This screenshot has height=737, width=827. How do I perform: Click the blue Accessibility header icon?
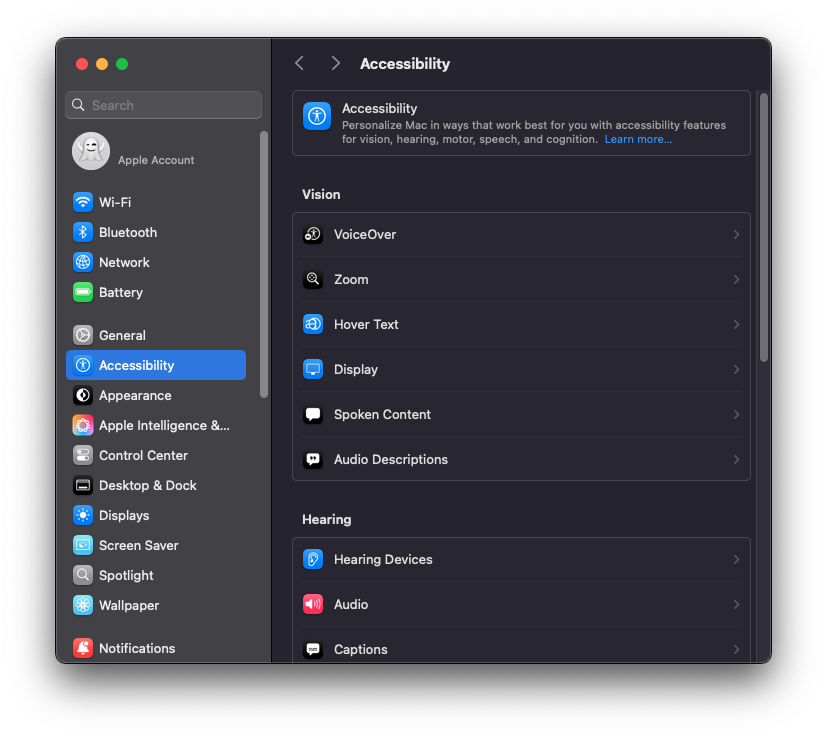(x=317, y=116)
